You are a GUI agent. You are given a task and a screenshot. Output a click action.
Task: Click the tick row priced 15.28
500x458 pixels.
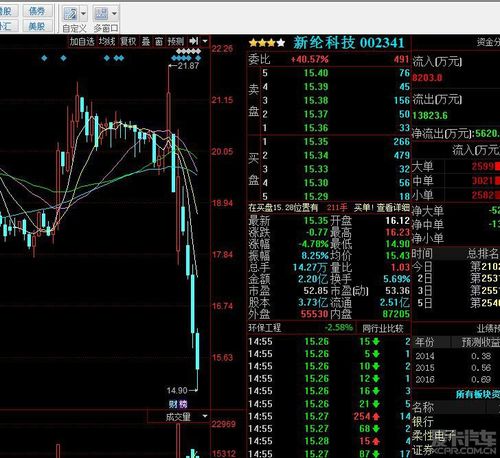[x=329, y=441]
